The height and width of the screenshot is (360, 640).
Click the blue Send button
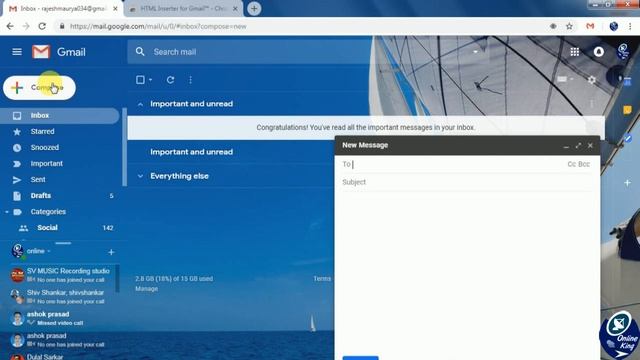click(360, 358)
